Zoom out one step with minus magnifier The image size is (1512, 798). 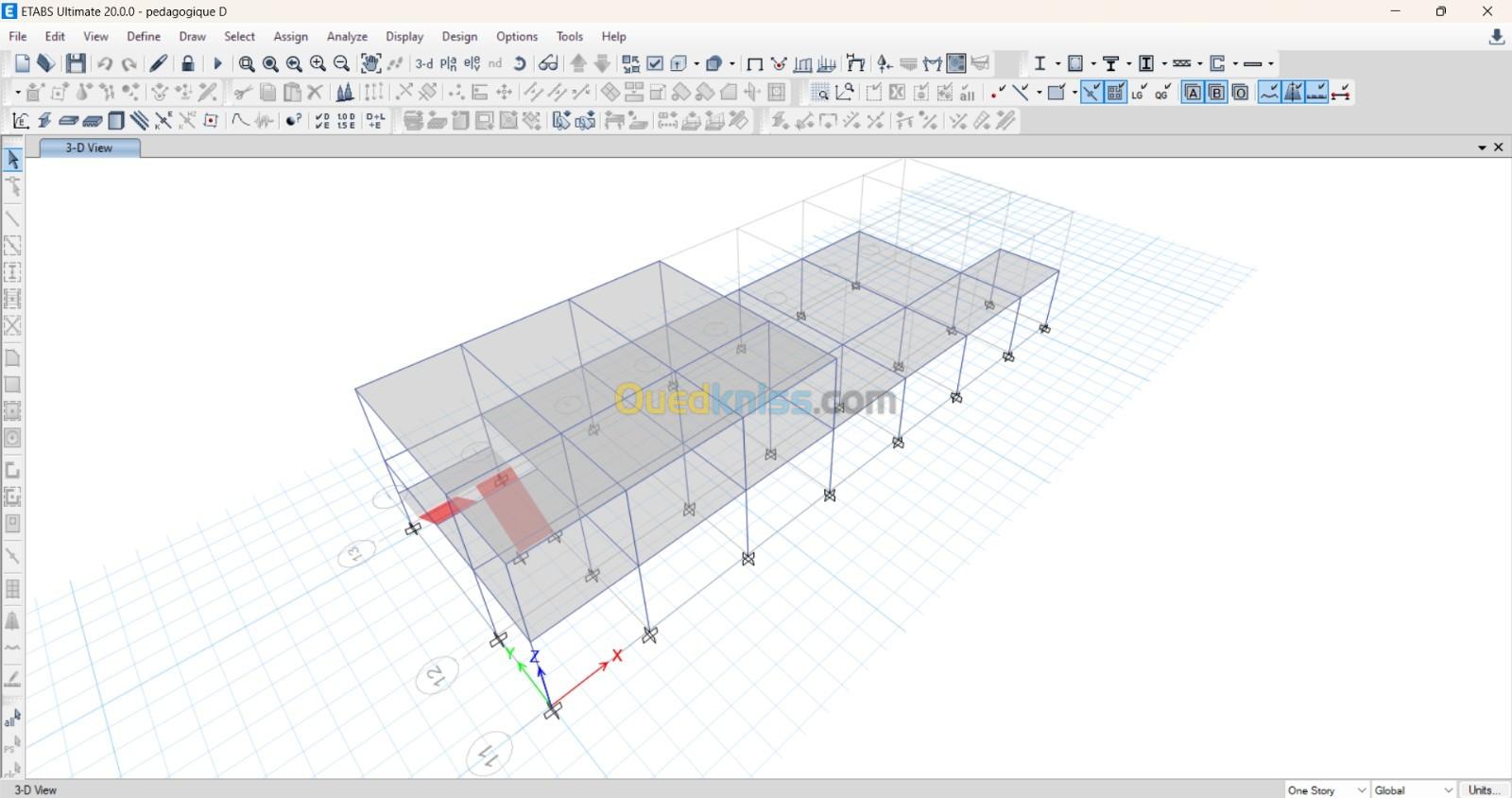point(342,63)
